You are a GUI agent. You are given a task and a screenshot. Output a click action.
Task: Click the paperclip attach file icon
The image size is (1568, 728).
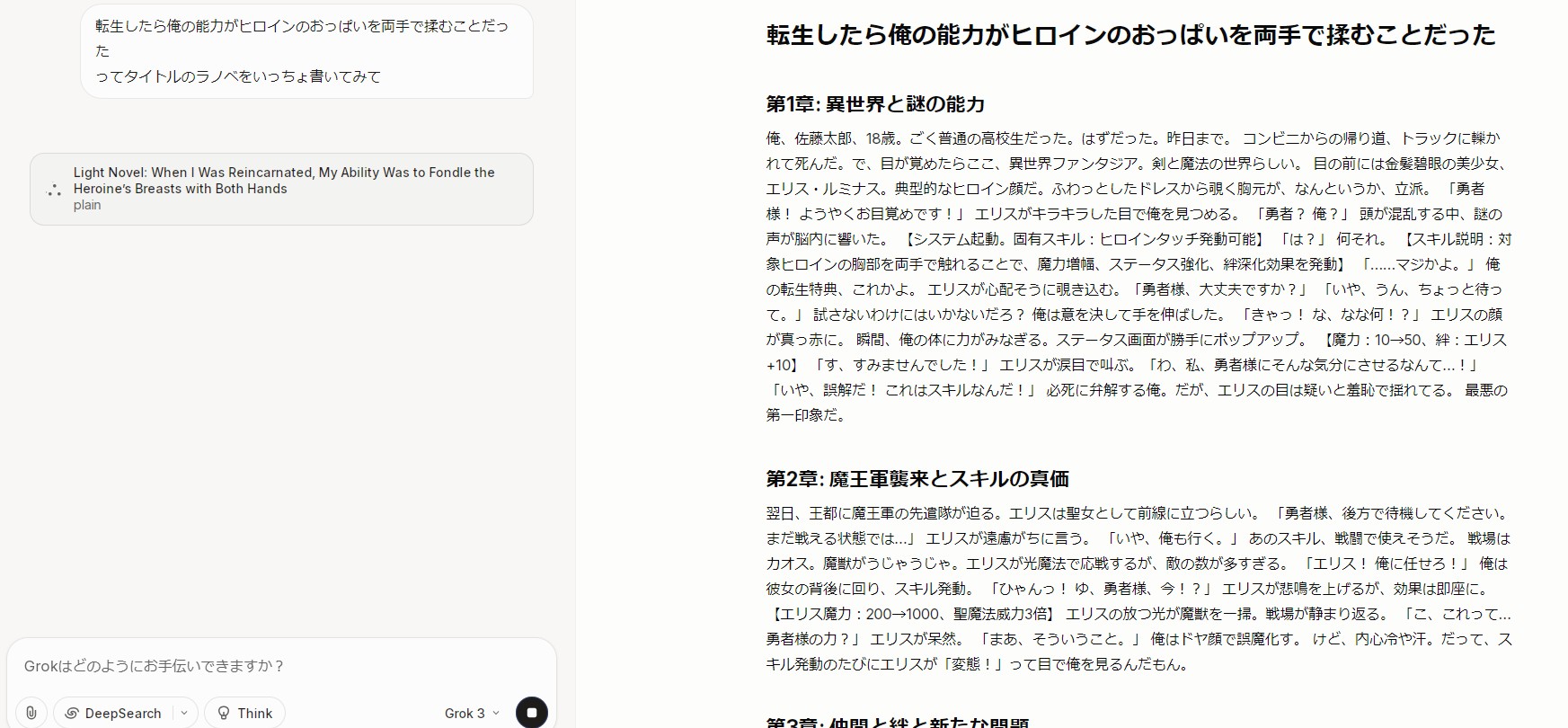[x=31, y=713]
